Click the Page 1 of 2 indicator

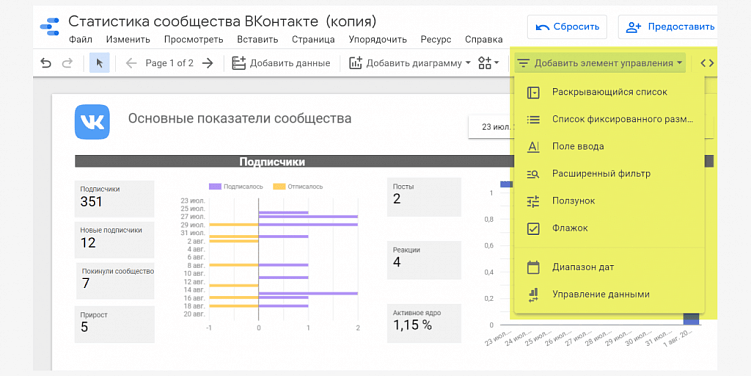pos(169,63)
